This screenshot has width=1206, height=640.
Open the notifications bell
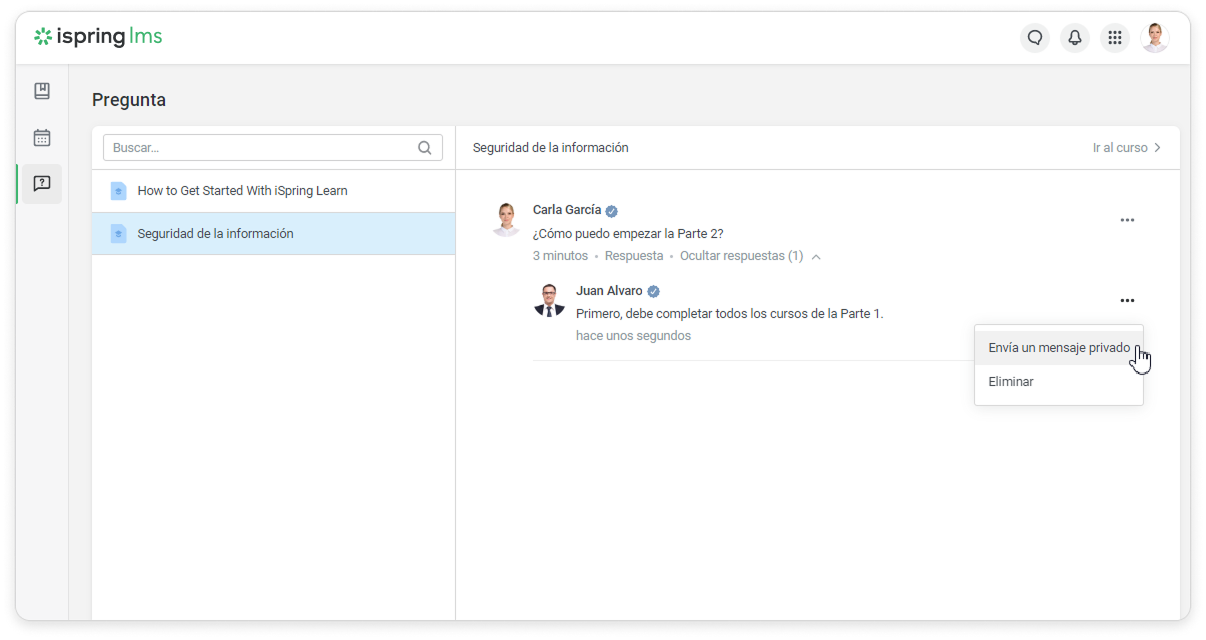(x=1075, y=38)
